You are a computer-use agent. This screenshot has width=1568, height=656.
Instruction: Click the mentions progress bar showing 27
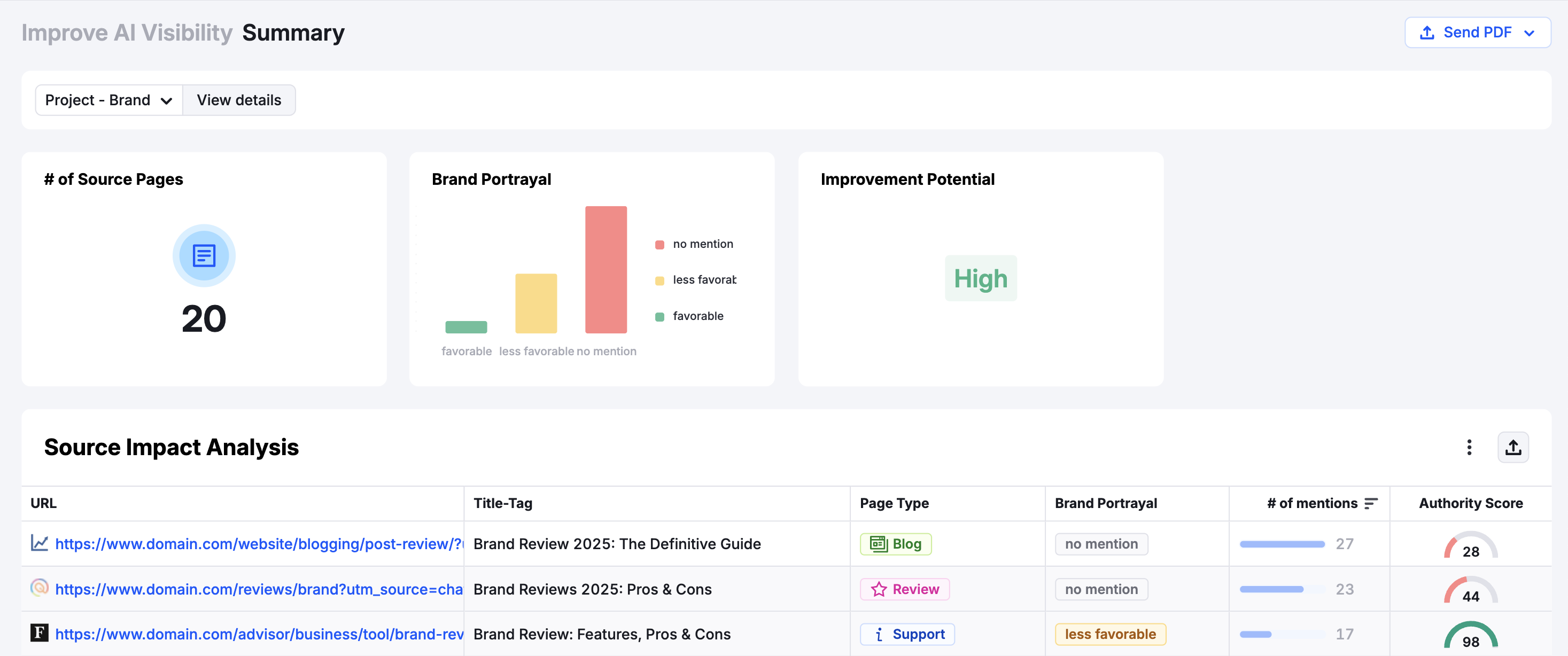(1282, 544)
